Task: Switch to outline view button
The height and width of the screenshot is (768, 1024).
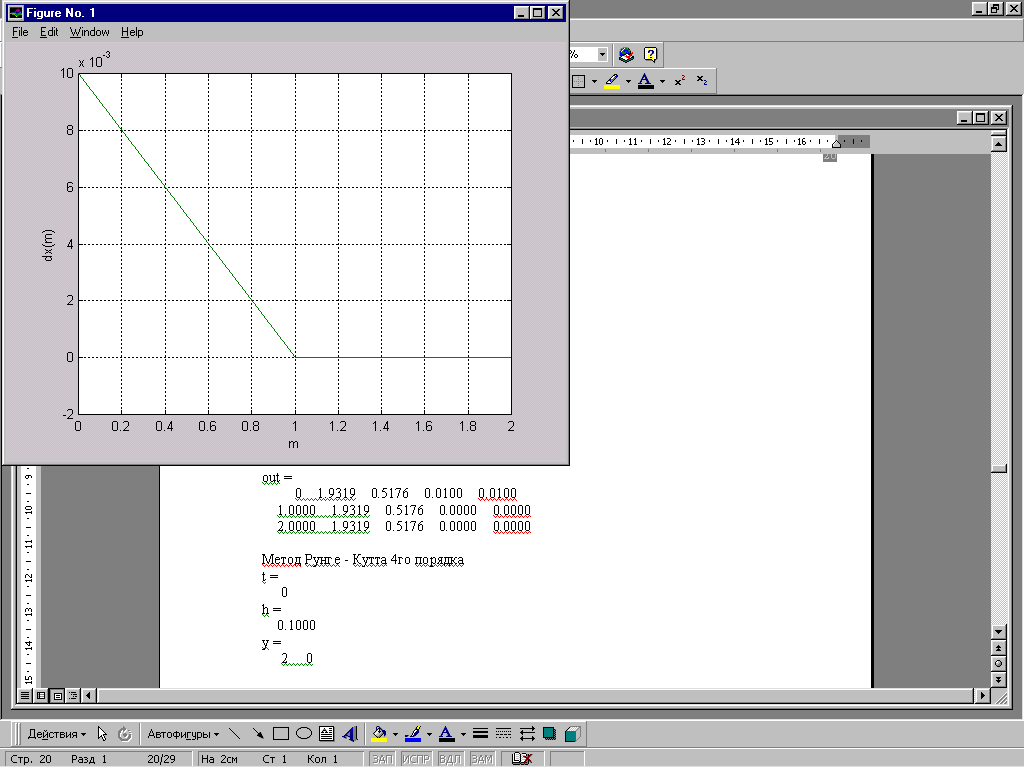Action: tap(73, 695)
